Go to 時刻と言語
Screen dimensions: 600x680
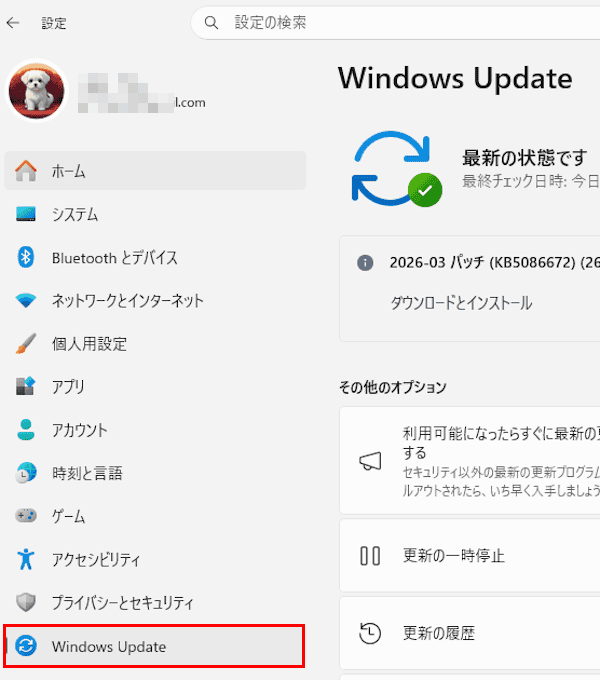tap(155, 473)
